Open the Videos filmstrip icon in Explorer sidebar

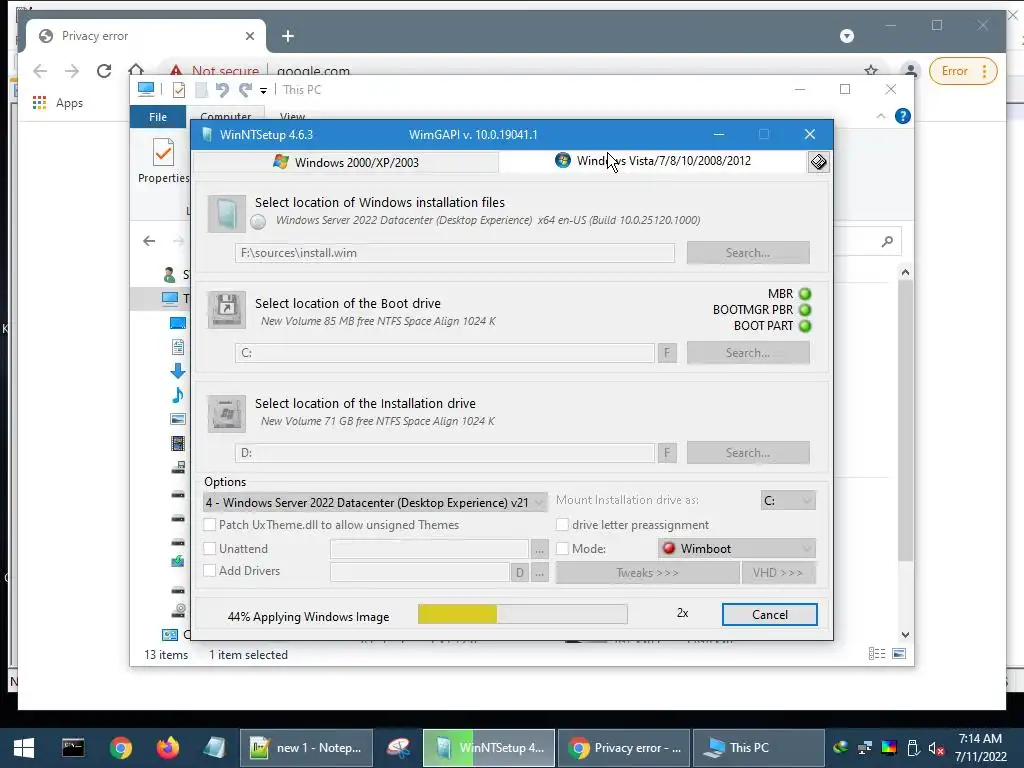[x=178, y=443]
